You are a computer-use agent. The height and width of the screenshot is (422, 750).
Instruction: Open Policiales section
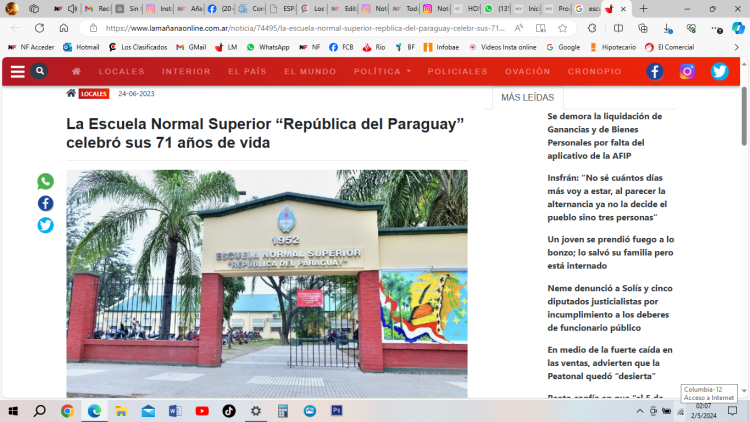click(457, 71)
